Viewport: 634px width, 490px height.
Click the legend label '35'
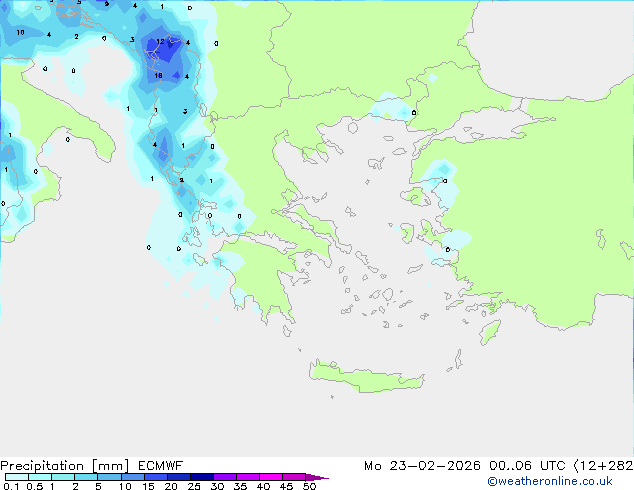[x=240, y=486]
